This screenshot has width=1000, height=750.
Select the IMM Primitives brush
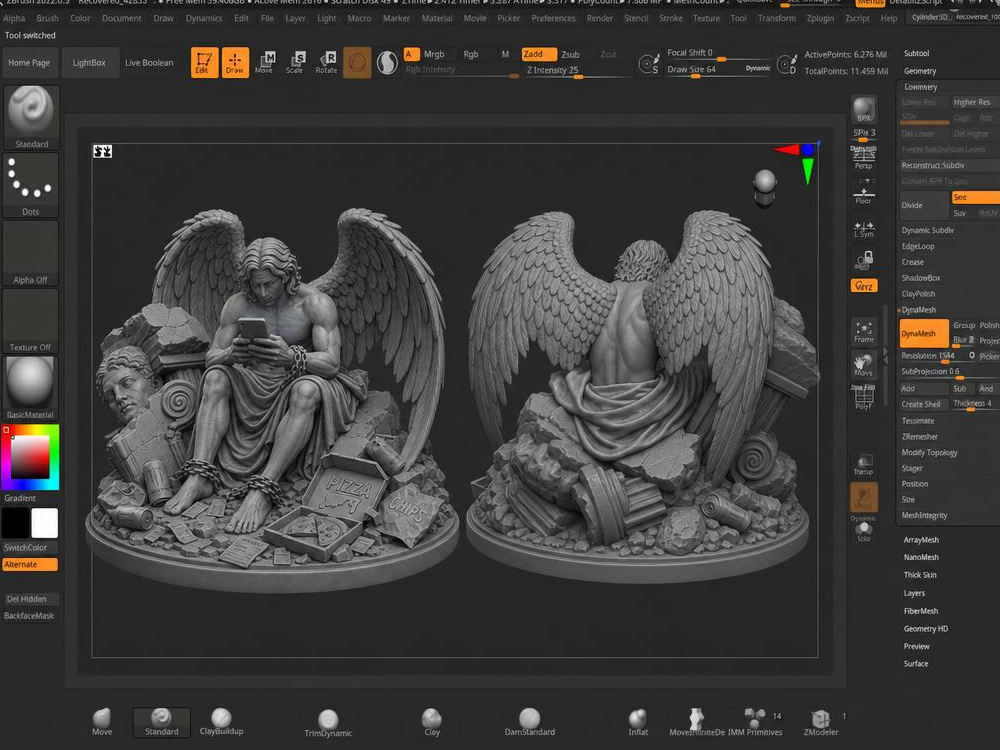(755, 722)
